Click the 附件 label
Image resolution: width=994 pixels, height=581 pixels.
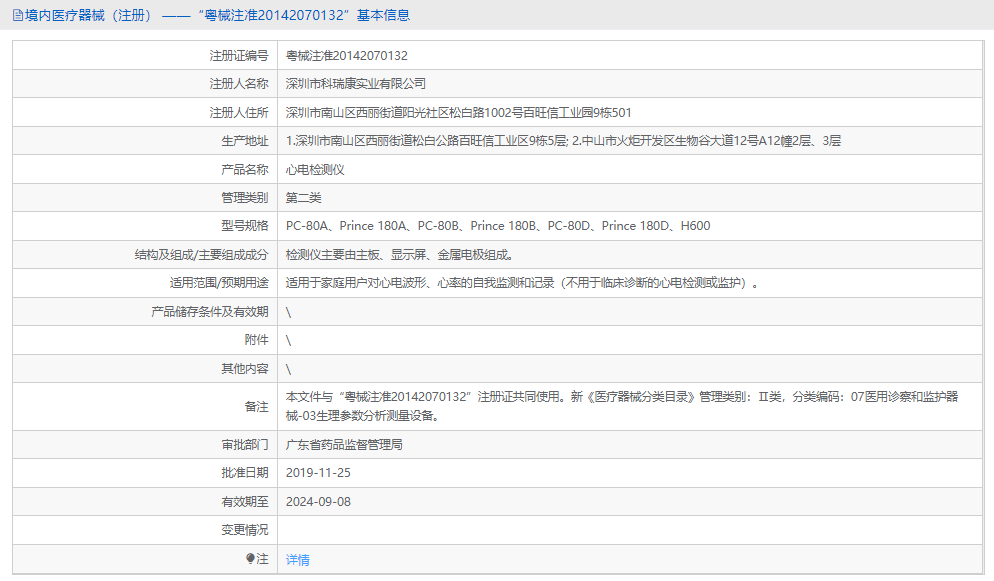[x=256, y=340]
